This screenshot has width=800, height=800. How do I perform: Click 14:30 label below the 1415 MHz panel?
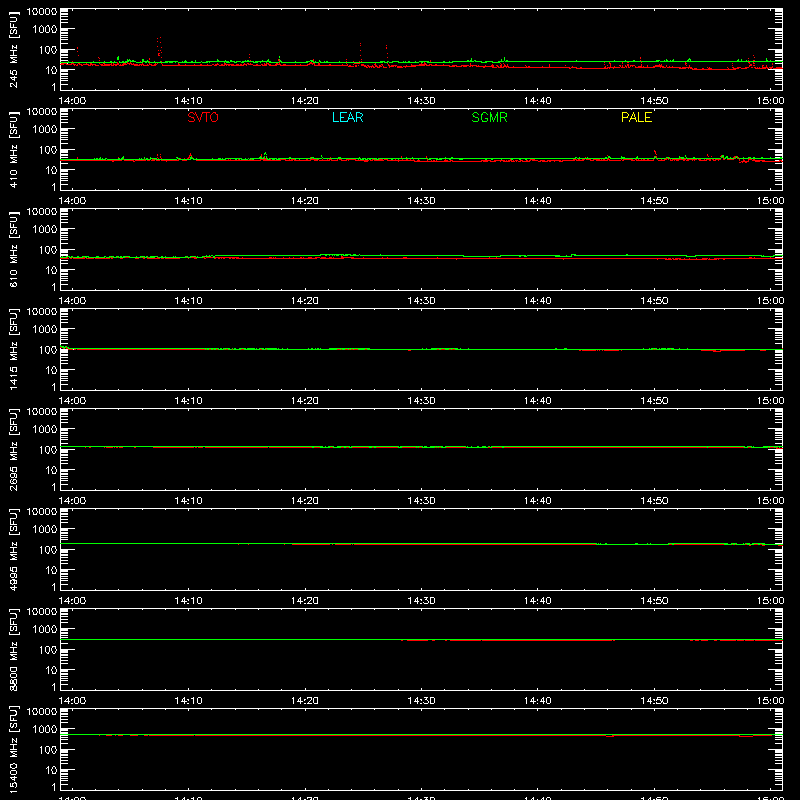pos(421,401)
